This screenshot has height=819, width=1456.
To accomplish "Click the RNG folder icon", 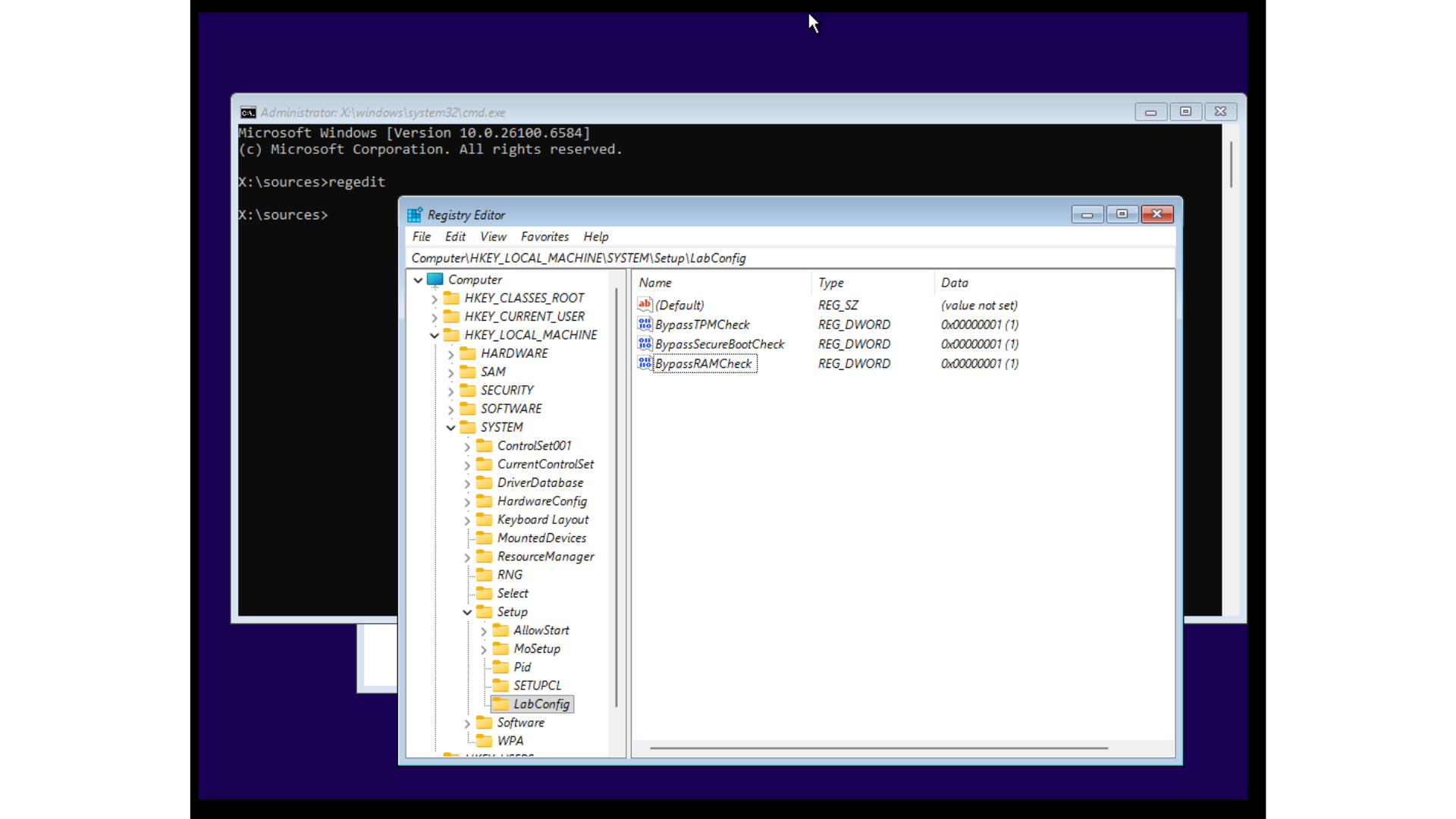I will click(485, 575).
